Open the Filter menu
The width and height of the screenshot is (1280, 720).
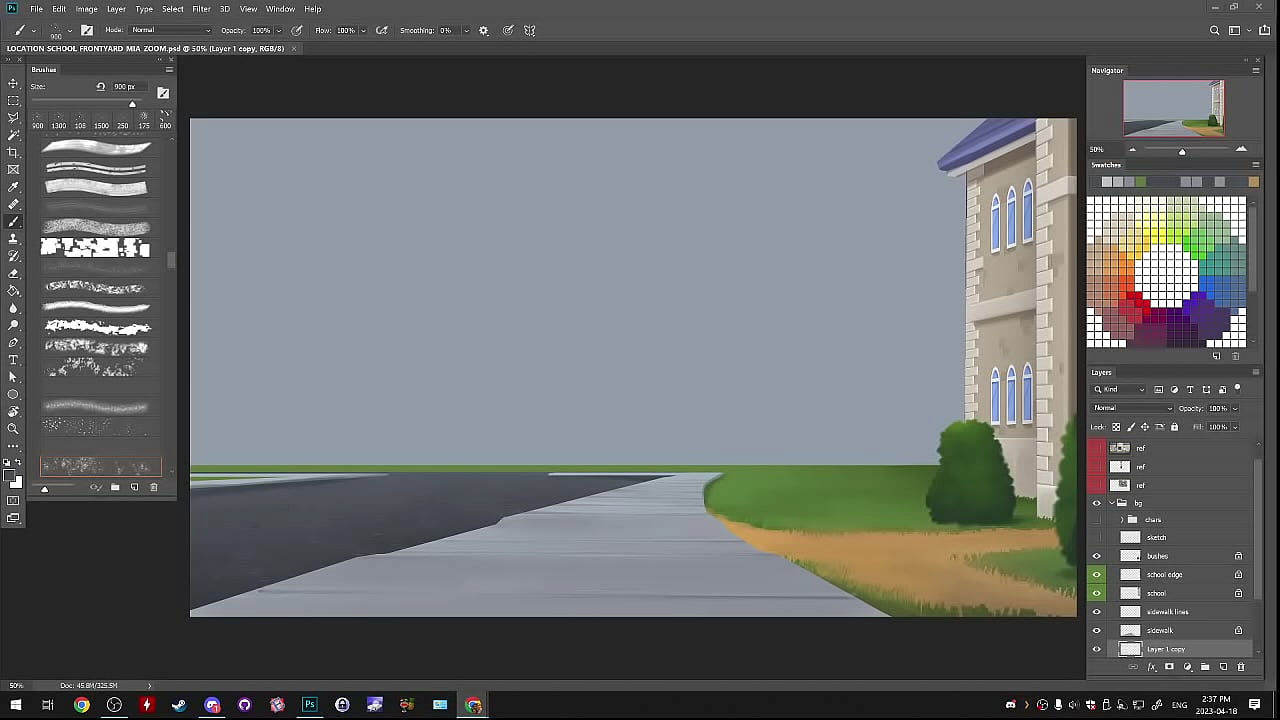(x=201, y=9)
